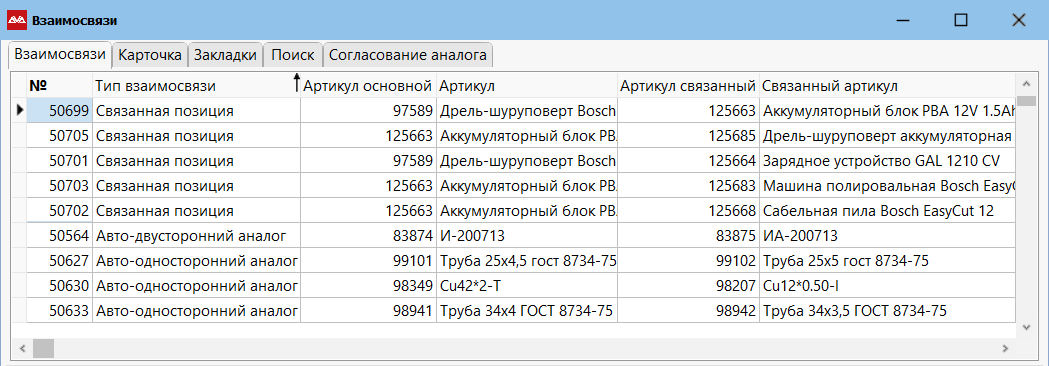Open the Закладки tab
This screenshot has width=1049, height=366.
tap(225, 56)
